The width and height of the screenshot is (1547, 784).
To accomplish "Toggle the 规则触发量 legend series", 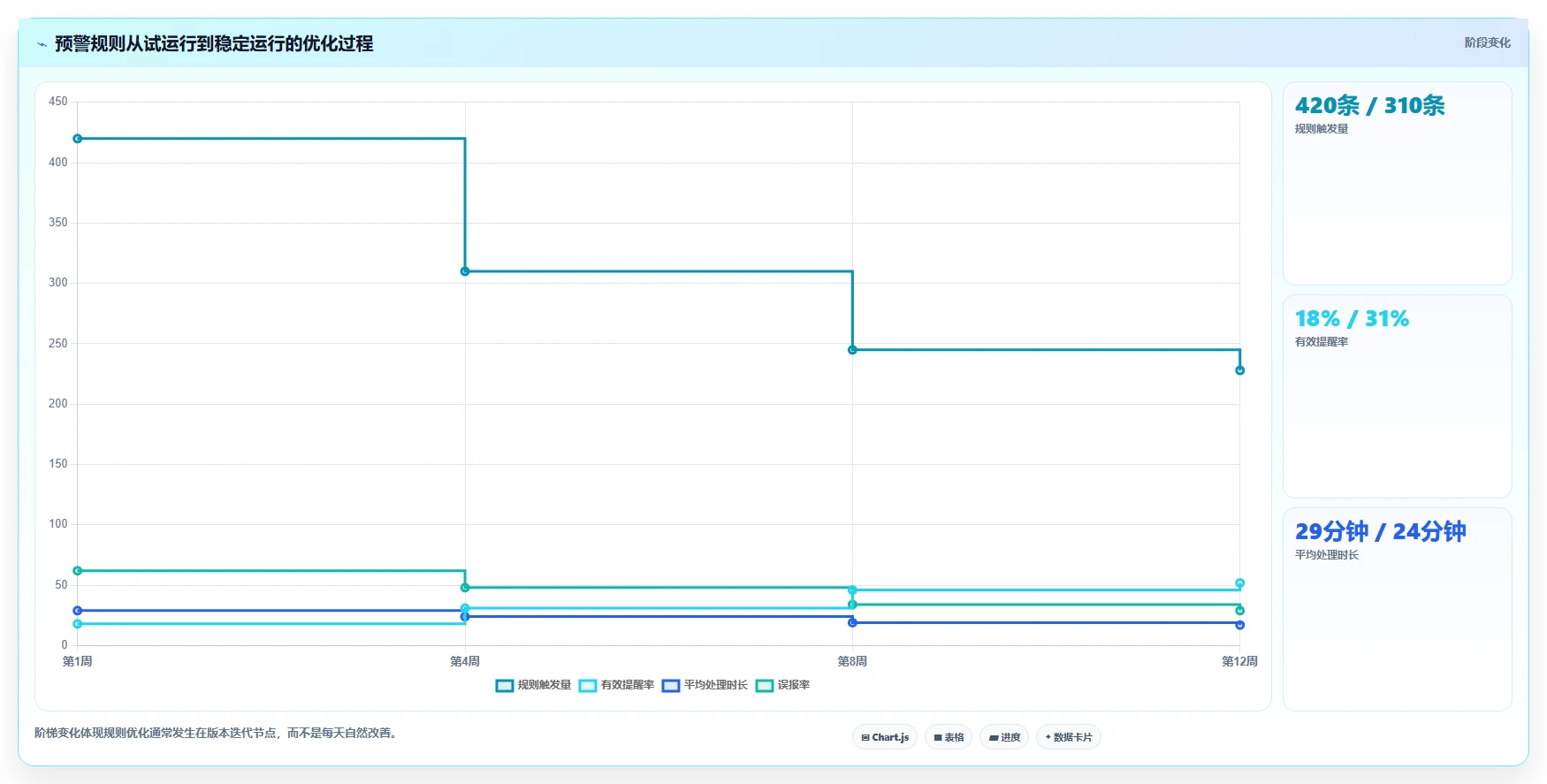I will tap(533, 685).
